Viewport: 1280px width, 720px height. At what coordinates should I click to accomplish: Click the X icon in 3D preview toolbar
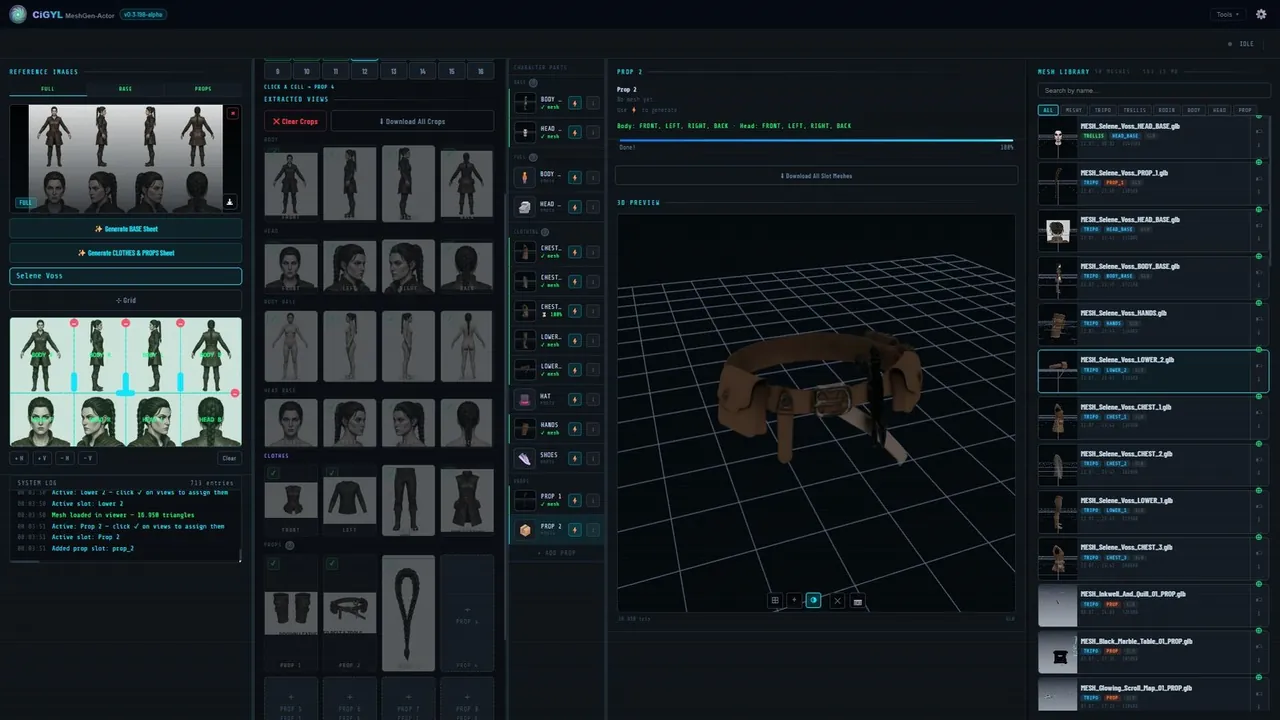tap(838, 600)
